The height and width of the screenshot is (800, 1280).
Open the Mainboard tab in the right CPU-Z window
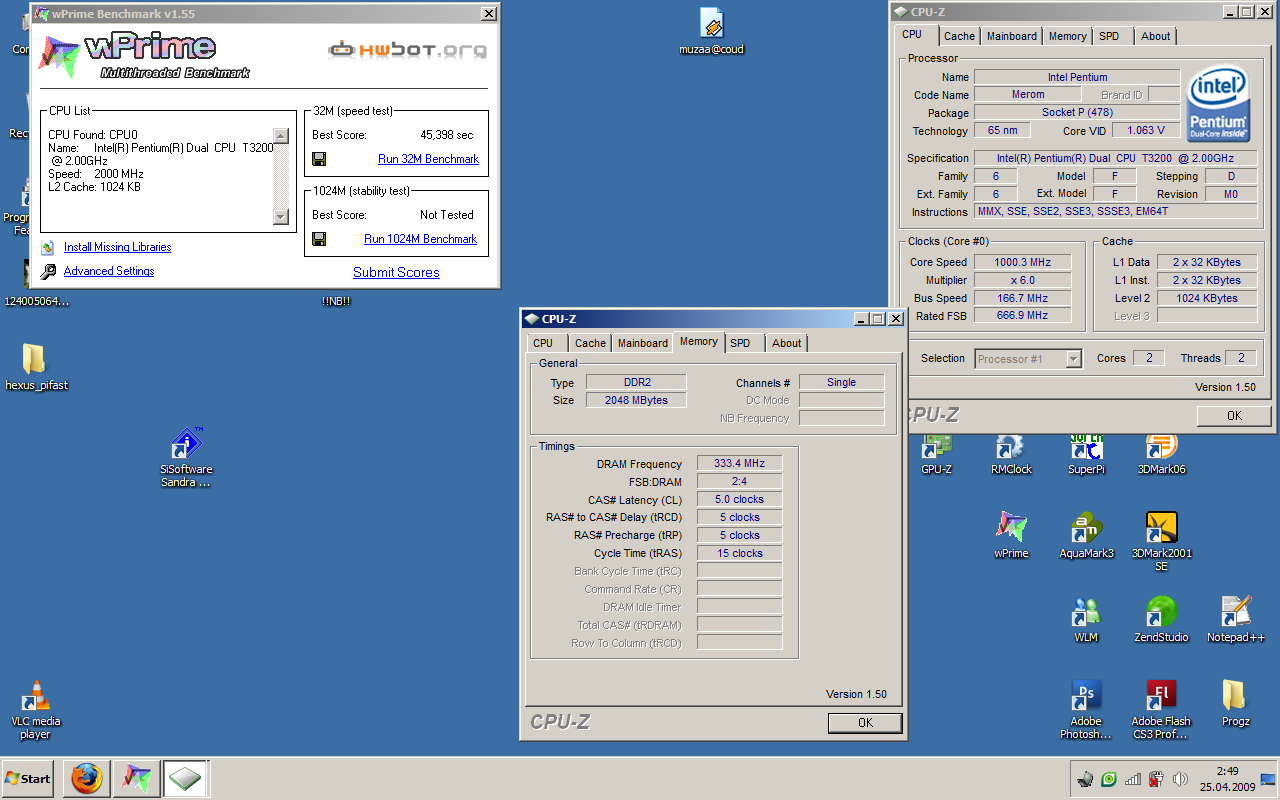[x=1011, y=36]
